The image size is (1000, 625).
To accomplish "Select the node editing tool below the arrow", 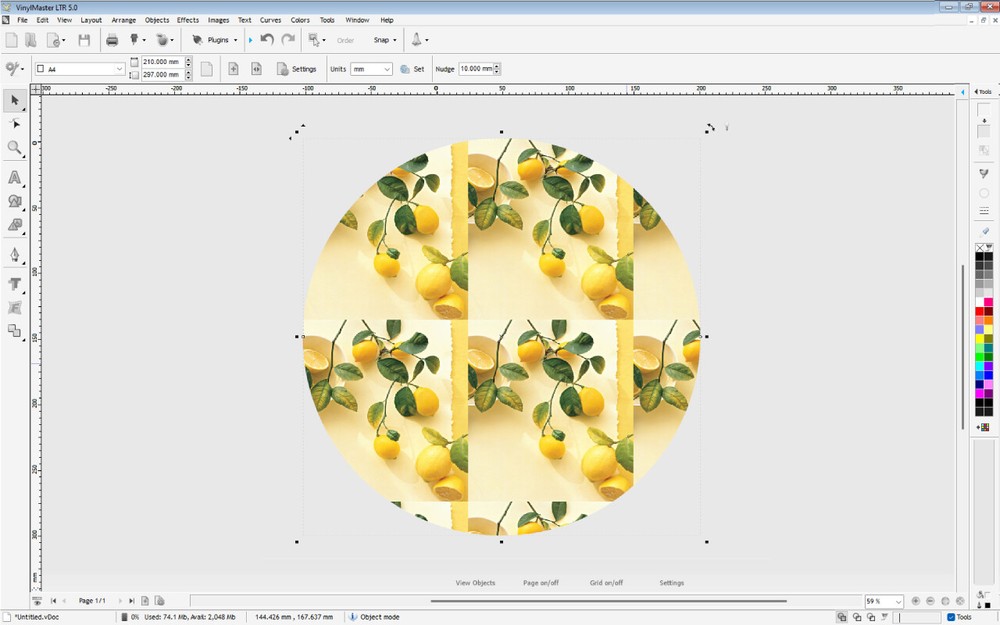I will click(x=14, y=124).
